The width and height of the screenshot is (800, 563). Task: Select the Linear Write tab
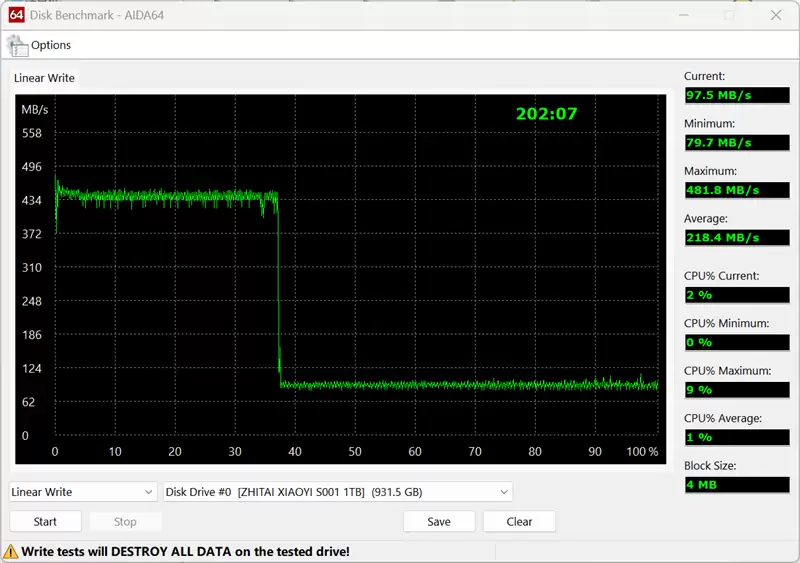pyautogui.click(x=44, y=78)
